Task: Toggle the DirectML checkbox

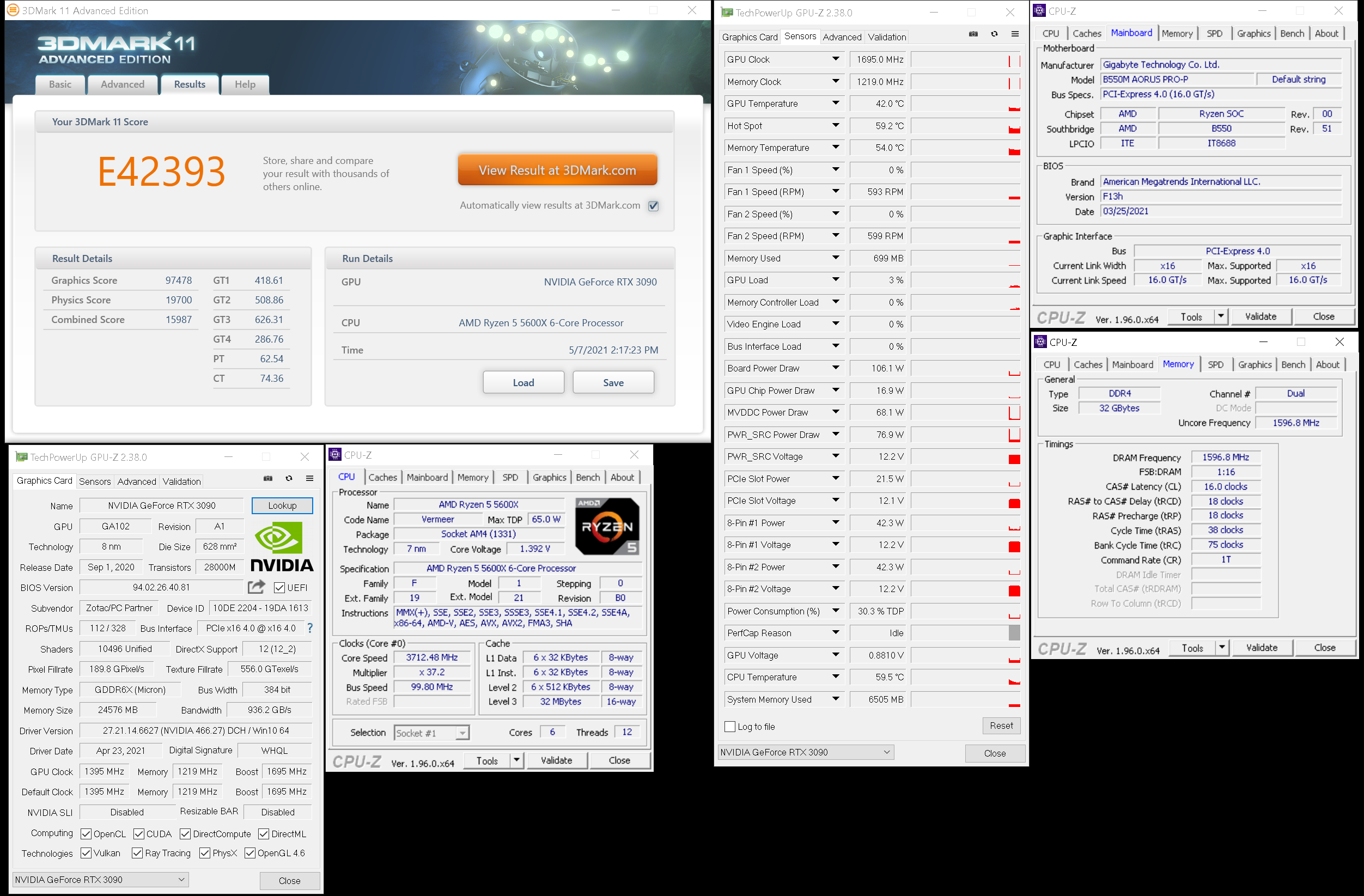Action: point(264,833)
